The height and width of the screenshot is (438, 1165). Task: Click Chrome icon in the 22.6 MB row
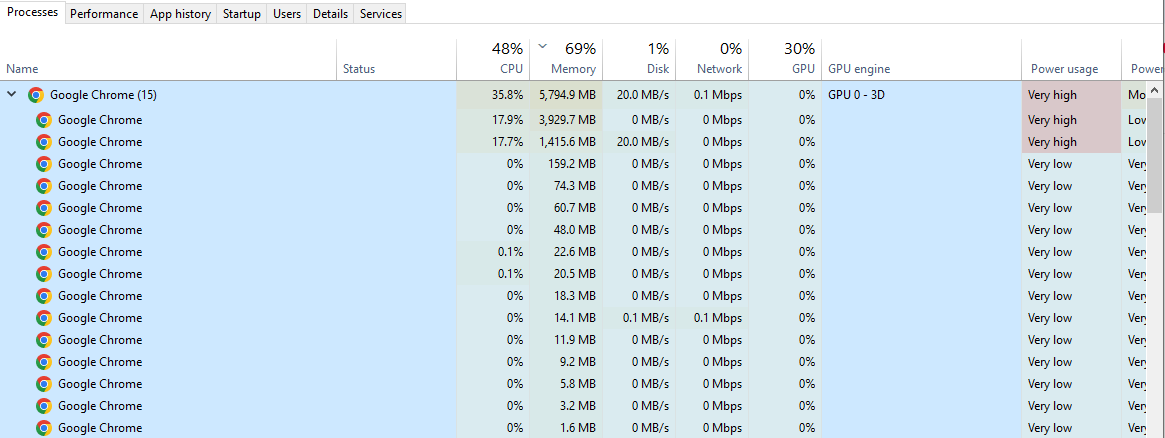[x=44, y=252]
